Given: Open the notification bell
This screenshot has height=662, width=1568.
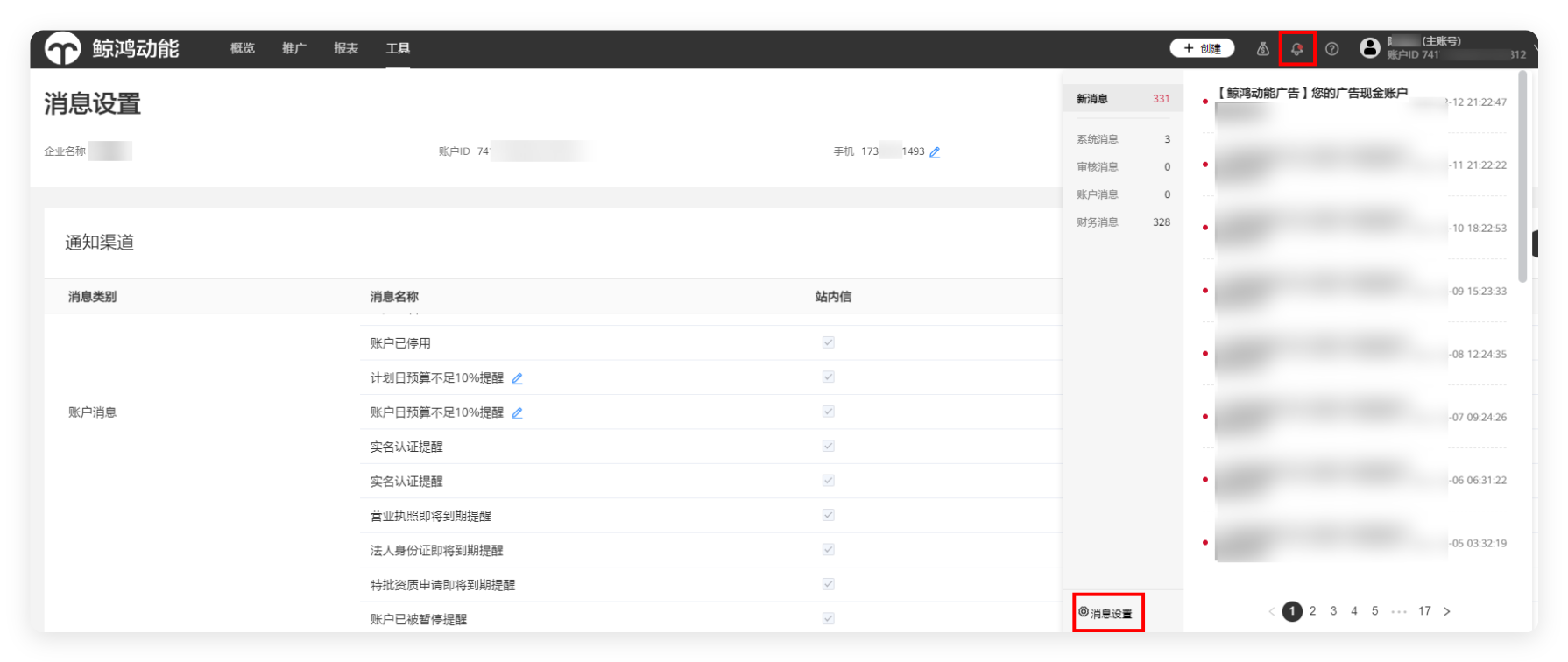Looking at the screenshot, I should point(1297,49).
